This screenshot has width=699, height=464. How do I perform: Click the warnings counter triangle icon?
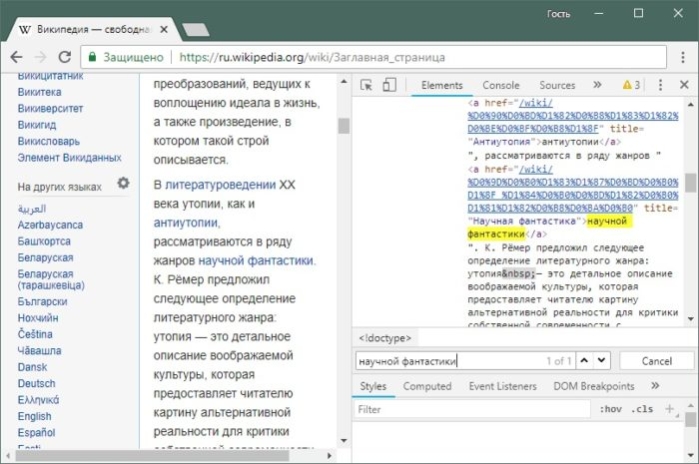click(x=627, y=85)
